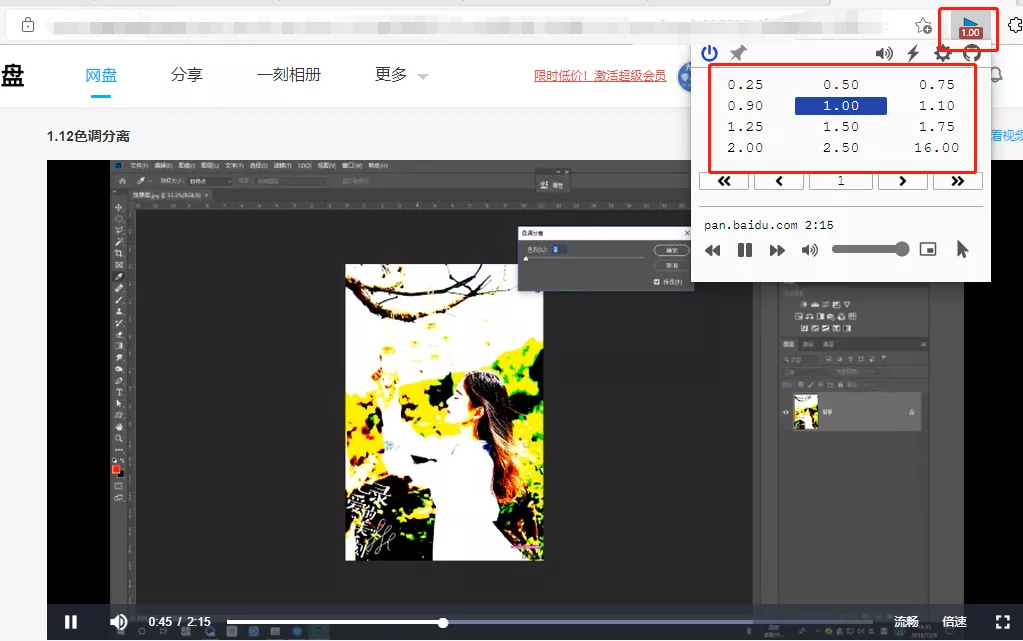Enter fullscreen mode in the video player
This screenshot has height=641, width=1023.
[x=1003, y=621]
